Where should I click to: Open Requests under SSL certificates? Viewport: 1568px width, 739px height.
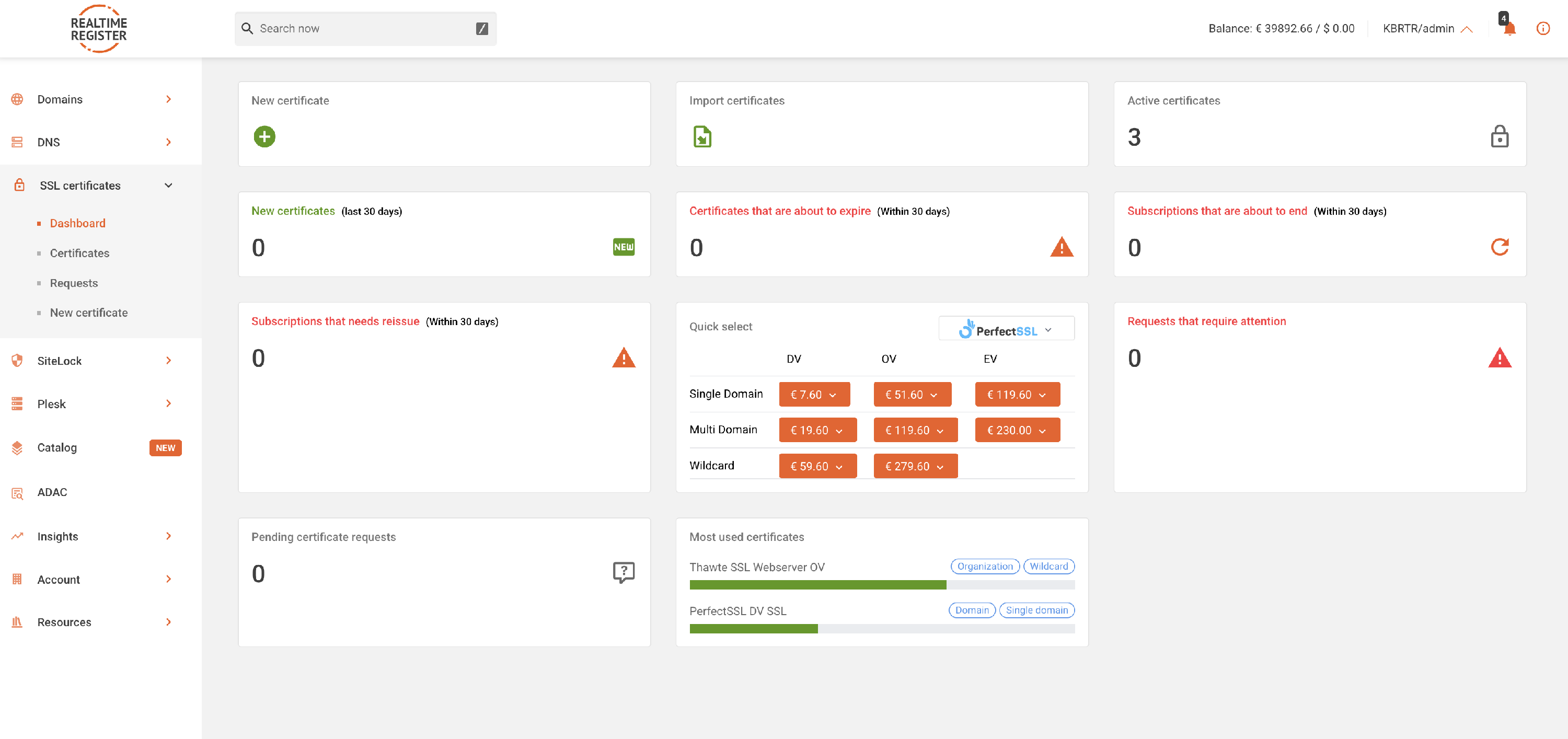pyautogui.click(x=74, y=283)
